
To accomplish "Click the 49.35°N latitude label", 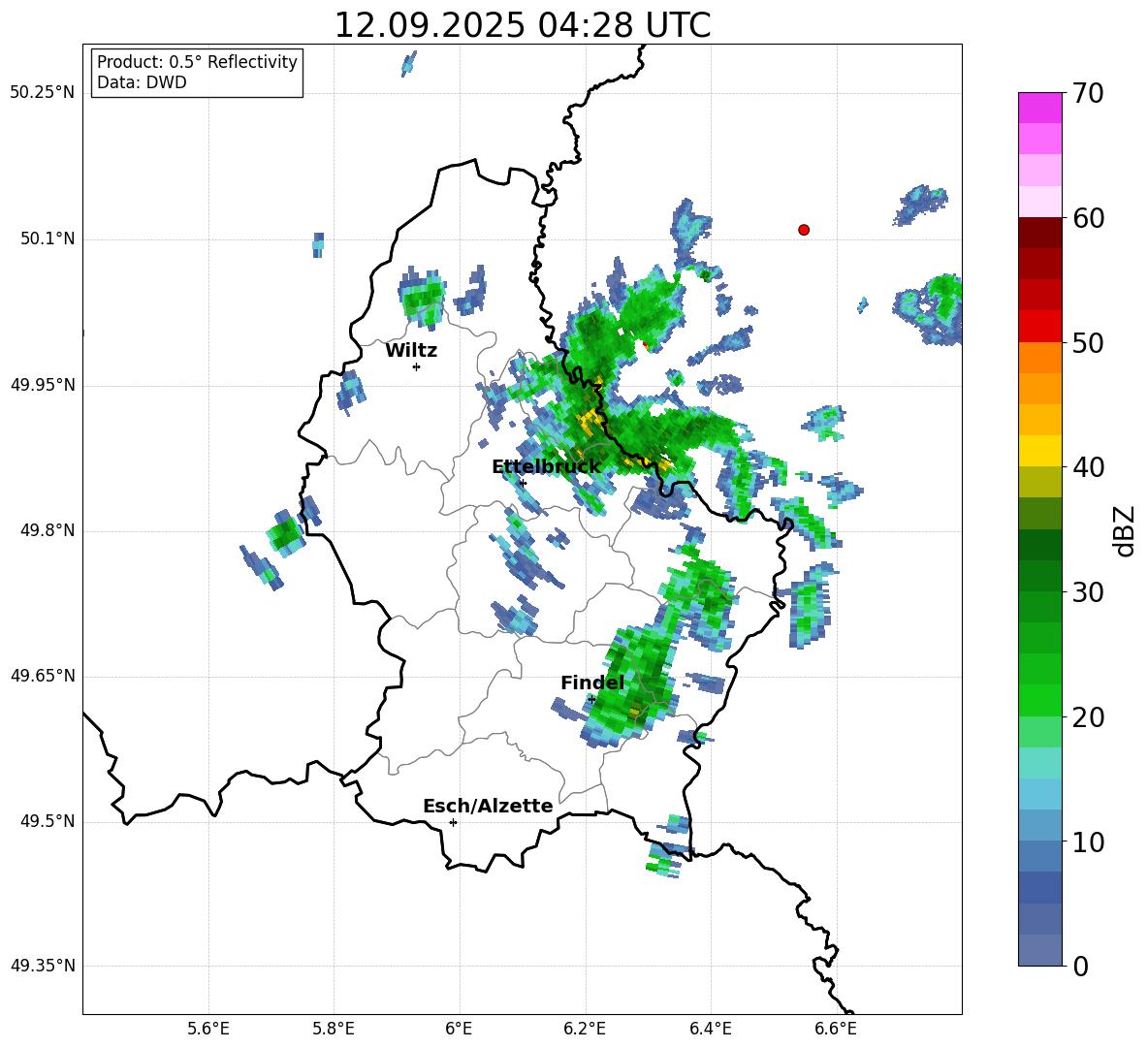I will [x=43, y=966].
